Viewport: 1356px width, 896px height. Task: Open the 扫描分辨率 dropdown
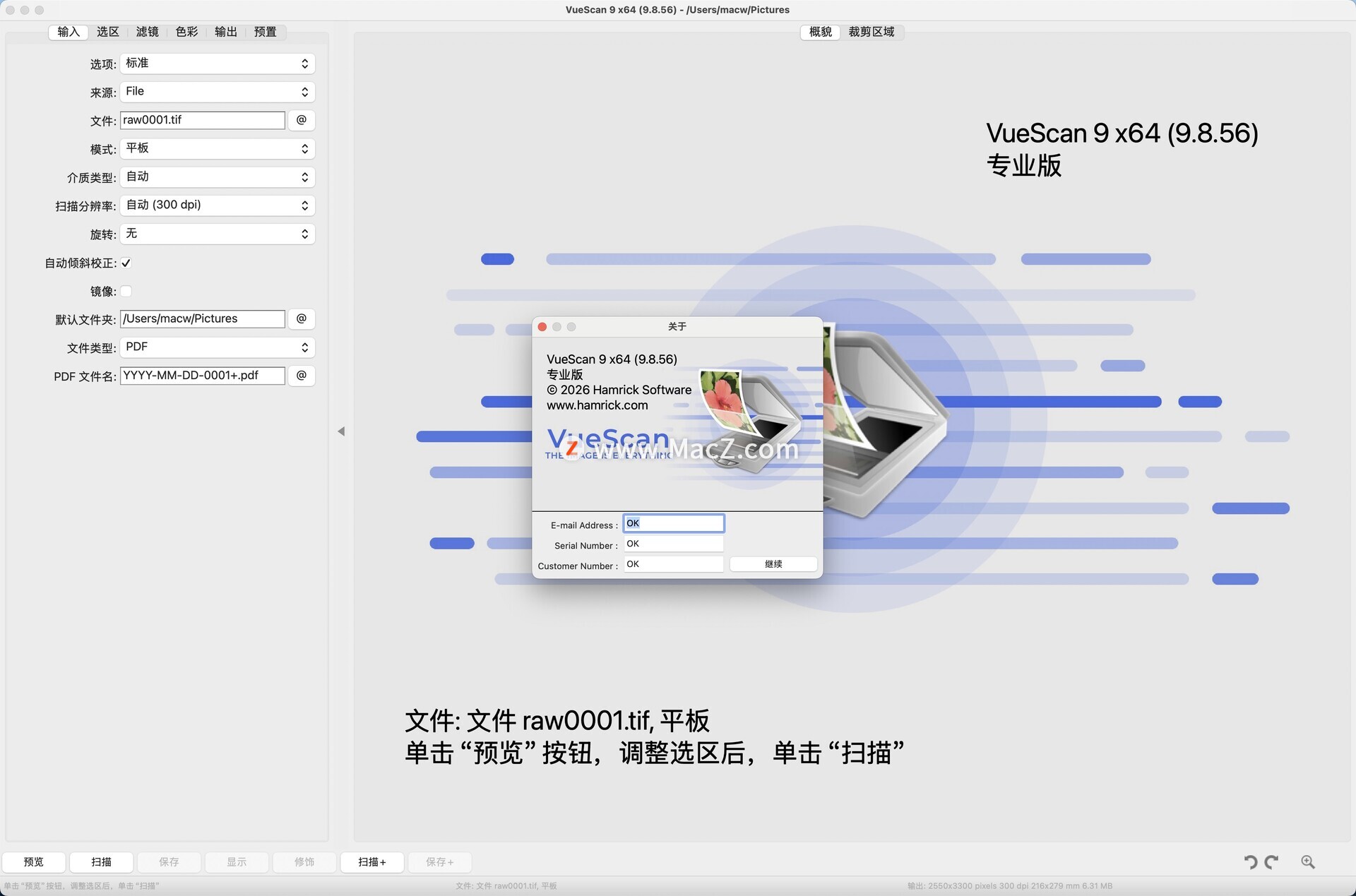218,205
